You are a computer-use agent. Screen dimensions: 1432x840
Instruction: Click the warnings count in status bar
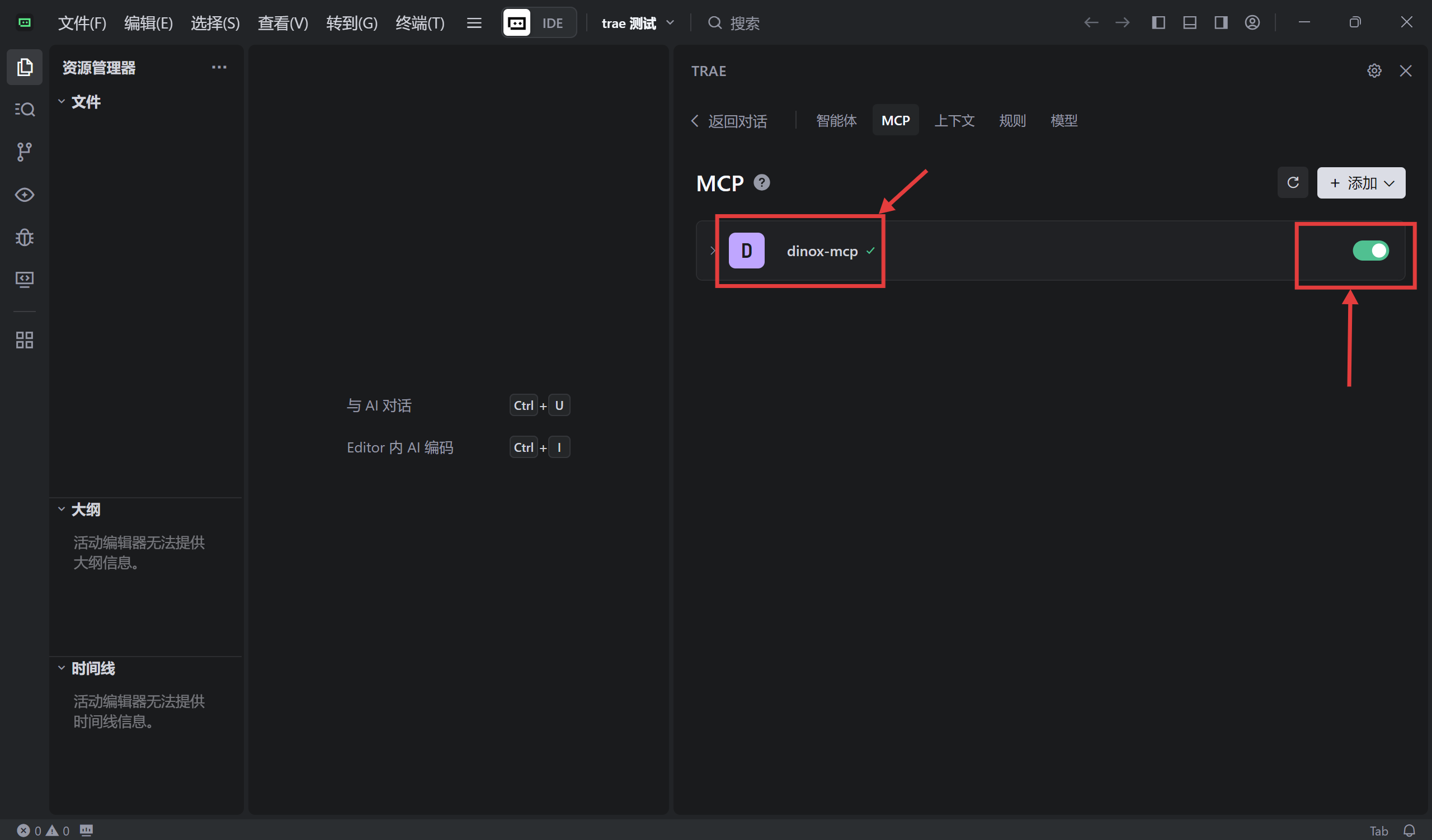click(58, 830)
